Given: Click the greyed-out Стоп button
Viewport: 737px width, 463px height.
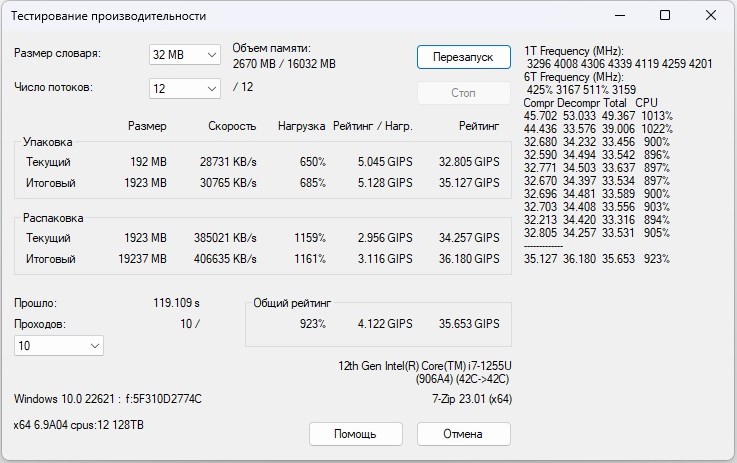Looking at the screenshot, I should tap(463, 93).
